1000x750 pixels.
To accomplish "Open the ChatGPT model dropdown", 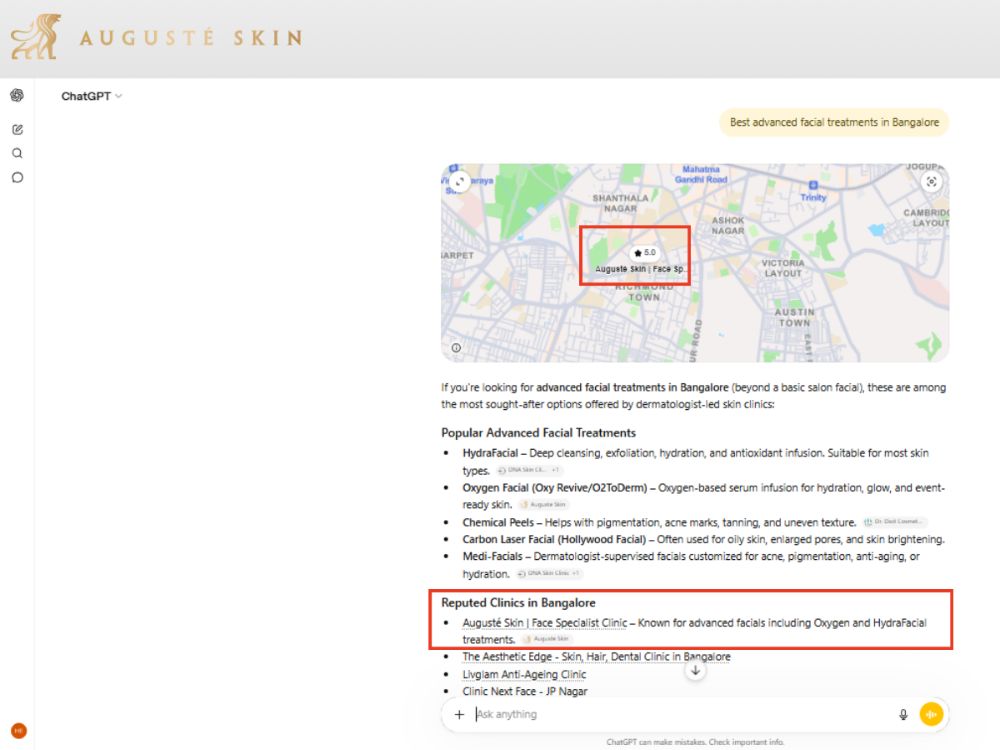I will [91, 96].
